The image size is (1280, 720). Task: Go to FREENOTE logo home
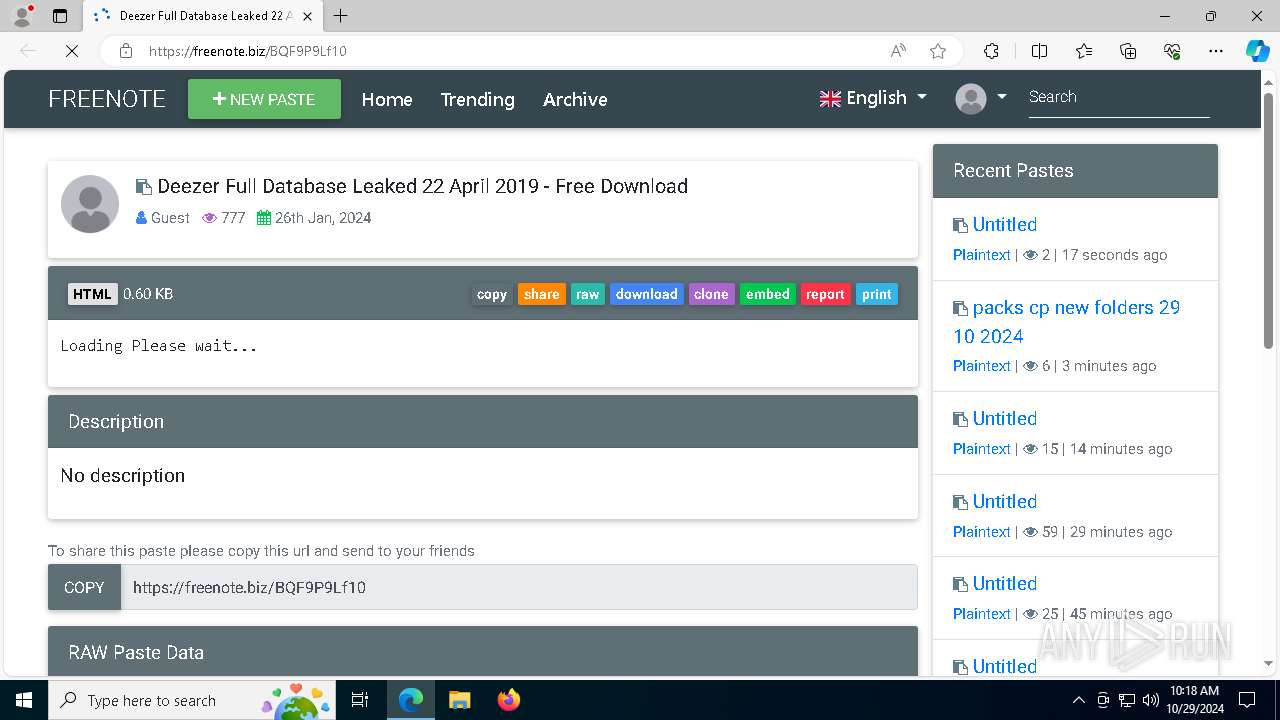[x=107, y=99]
